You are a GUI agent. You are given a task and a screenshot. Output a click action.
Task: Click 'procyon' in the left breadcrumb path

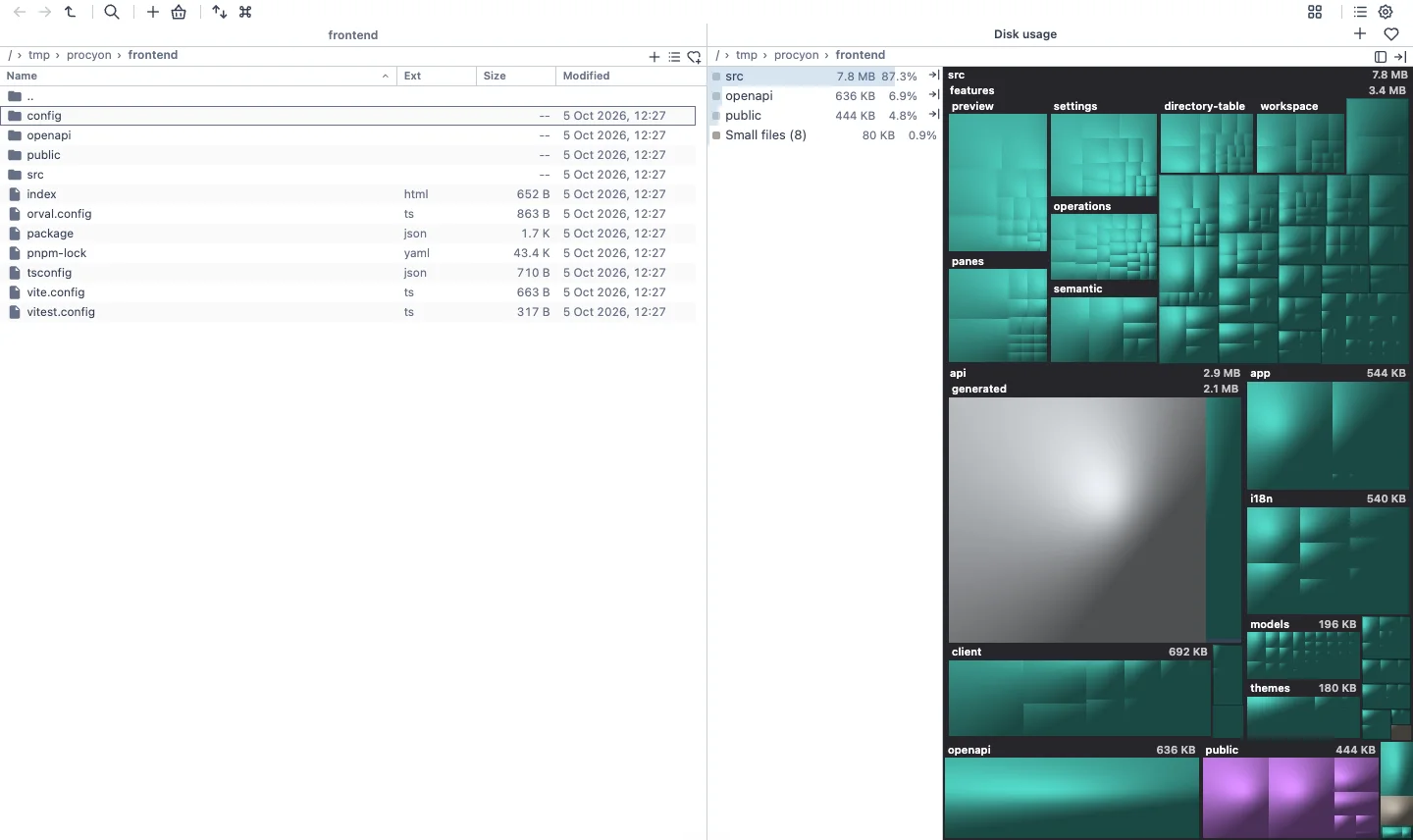point(89,55)
